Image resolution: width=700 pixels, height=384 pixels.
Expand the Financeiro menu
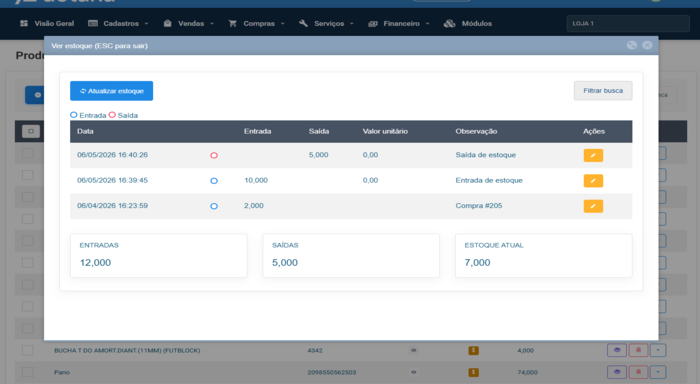[x=399, y=23]
